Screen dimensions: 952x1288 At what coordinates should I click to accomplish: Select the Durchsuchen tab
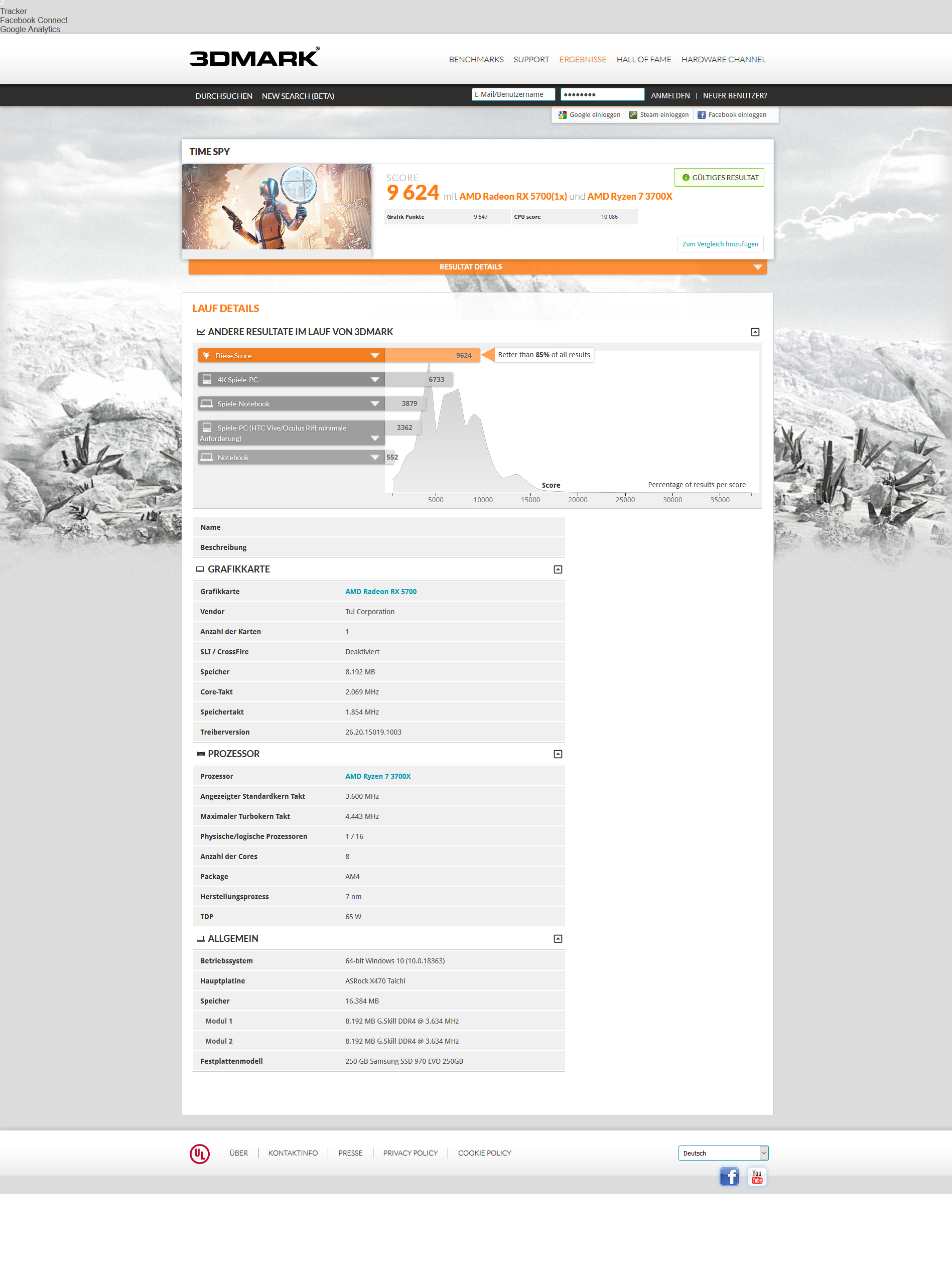[224, 96]
